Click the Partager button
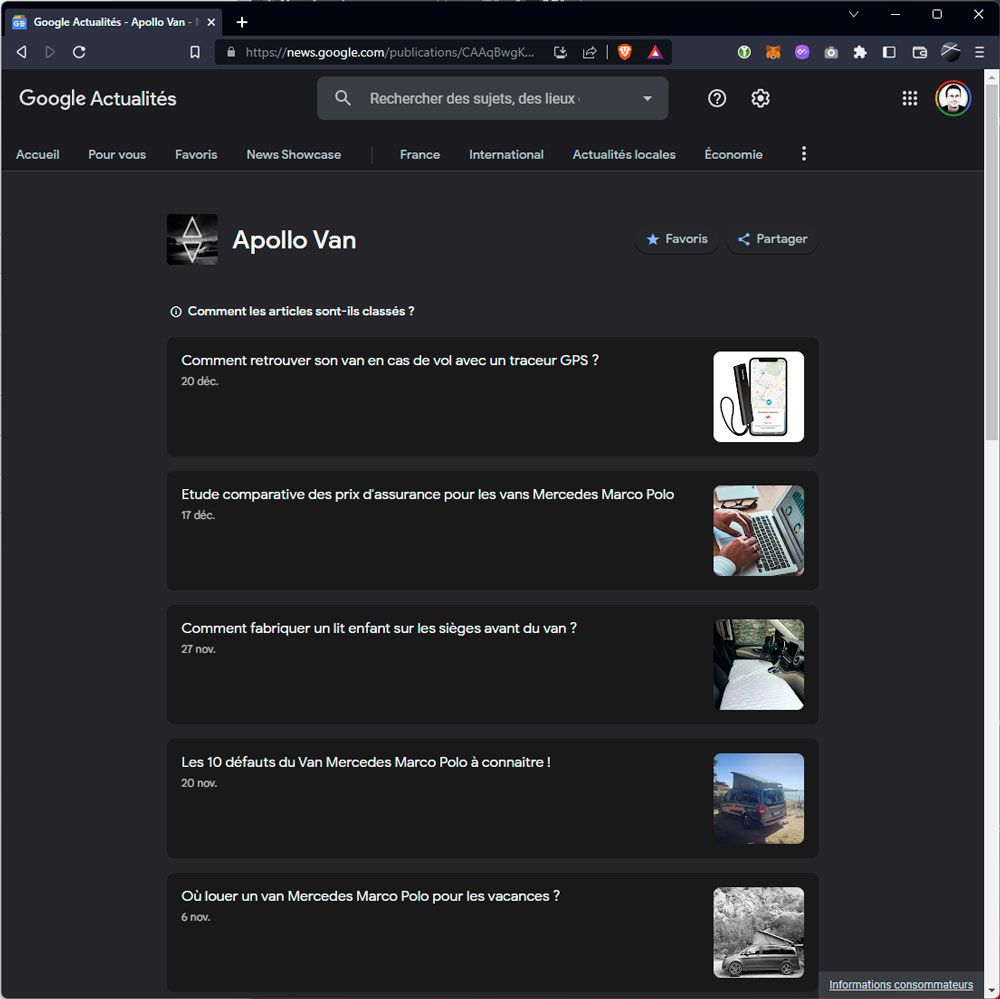Viewport: 1000px width, 999px height. point(772,239)
